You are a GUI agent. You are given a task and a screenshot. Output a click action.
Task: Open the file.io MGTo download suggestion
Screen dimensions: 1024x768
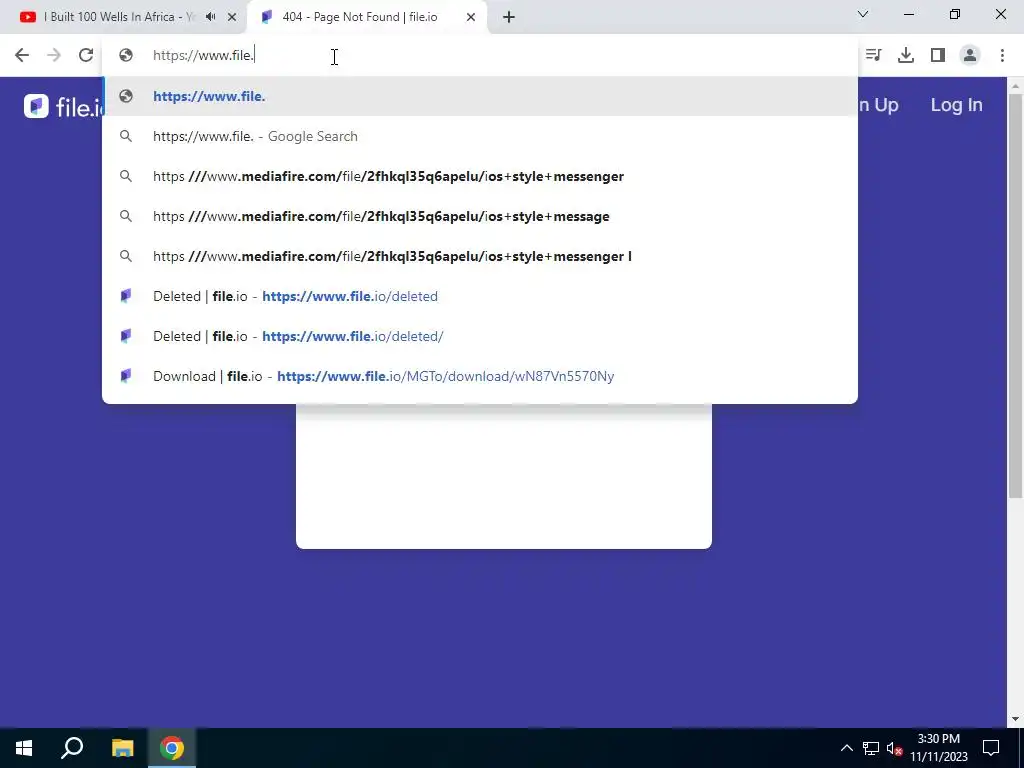click(x=480, y=376)
